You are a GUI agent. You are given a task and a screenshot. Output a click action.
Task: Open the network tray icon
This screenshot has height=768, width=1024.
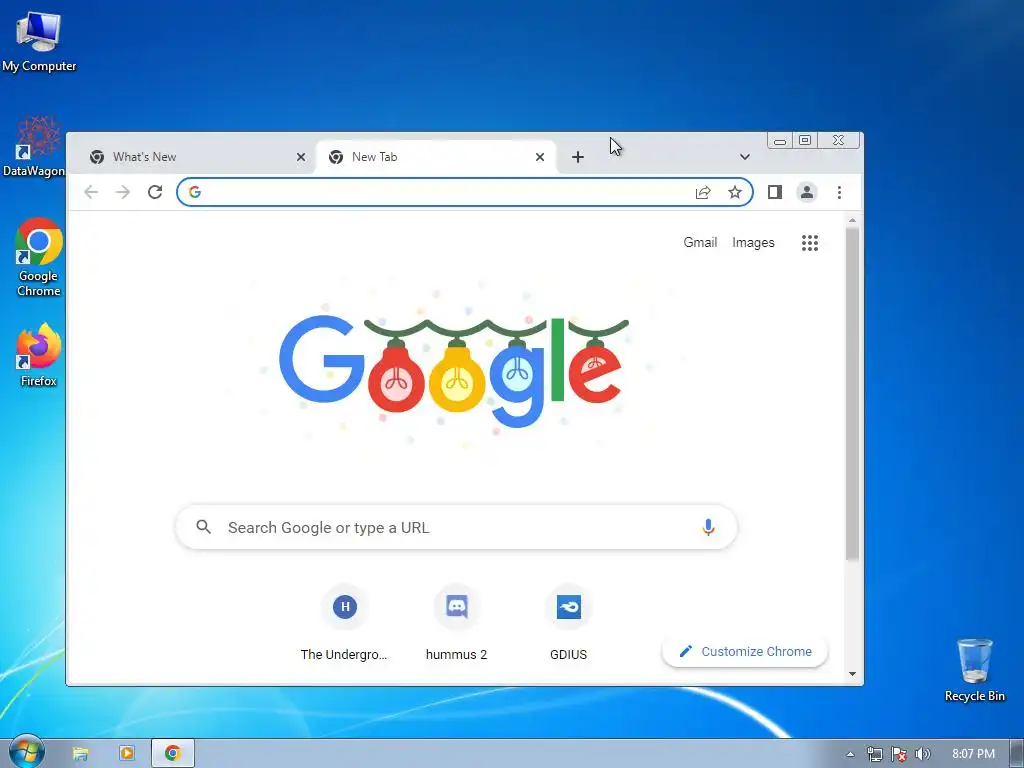[x=874, y=754]
